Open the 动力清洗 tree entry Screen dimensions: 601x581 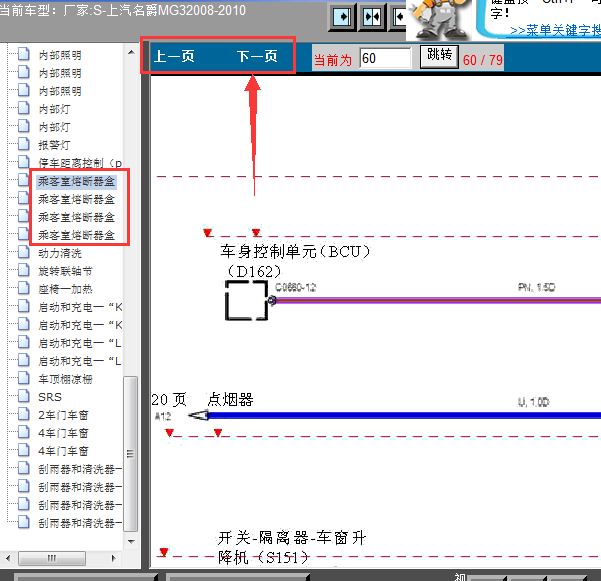60,253
